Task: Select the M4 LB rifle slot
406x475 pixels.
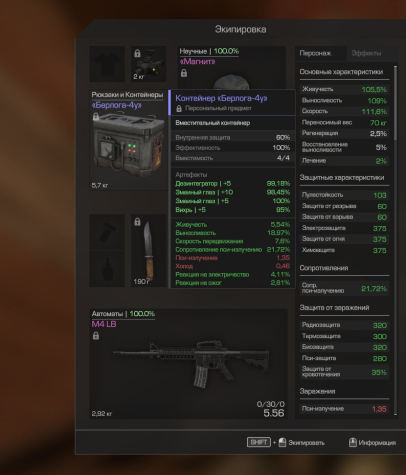Action: click(x=189, y=364)
